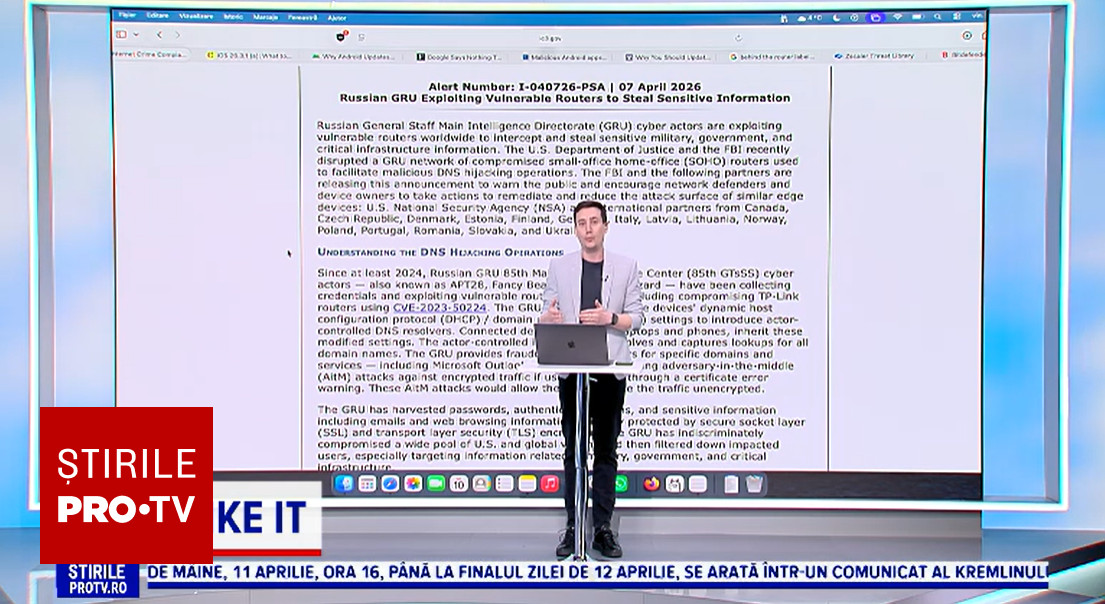
Task: Follow the CVE-2023-50224 link
Action: pos(439,308)
